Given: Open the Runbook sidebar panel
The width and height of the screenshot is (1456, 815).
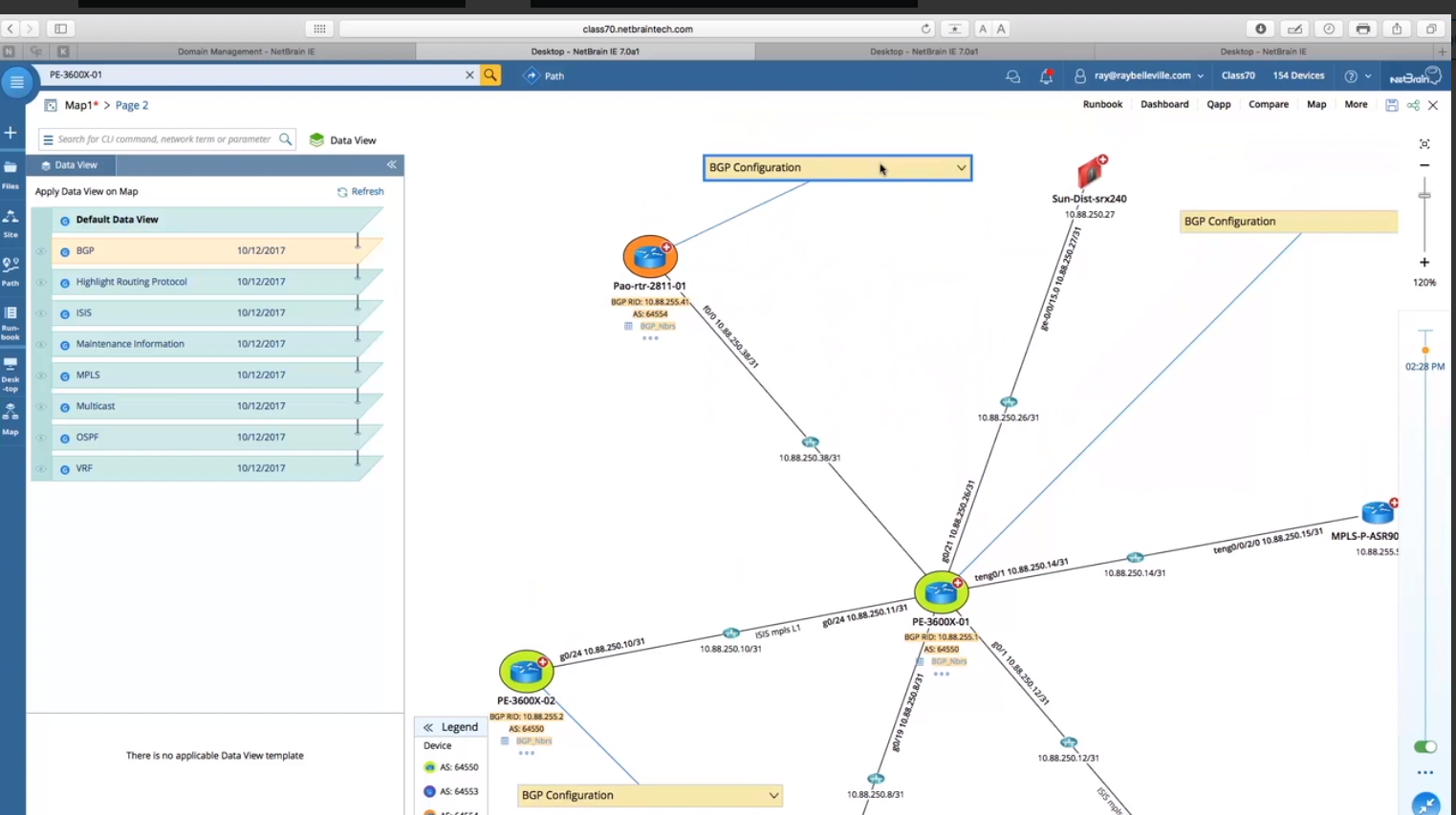Looking at the screenshot, I should tap(11, 323).
